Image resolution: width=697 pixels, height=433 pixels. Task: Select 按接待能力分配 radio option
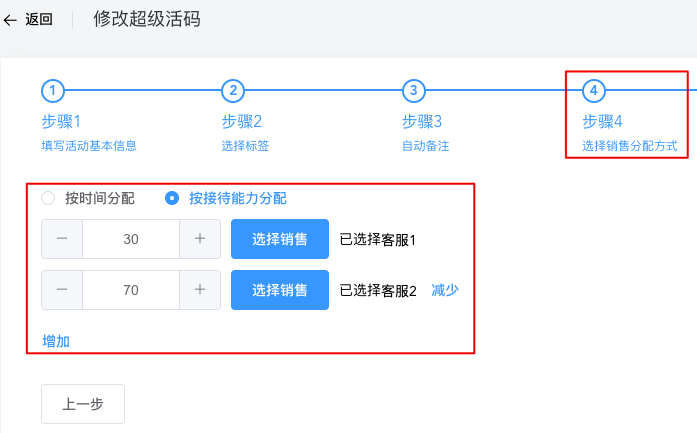point(172,198)
